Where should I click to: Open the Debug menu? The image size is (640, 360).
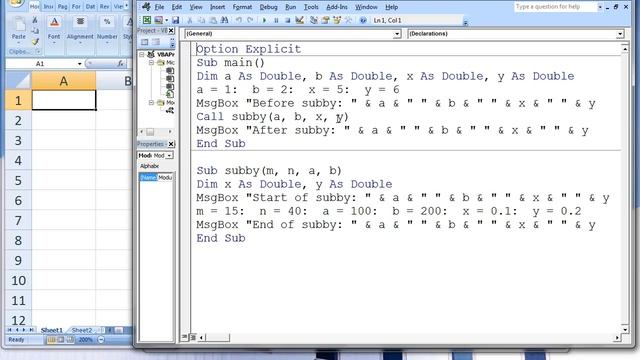(x=268, y=7)
